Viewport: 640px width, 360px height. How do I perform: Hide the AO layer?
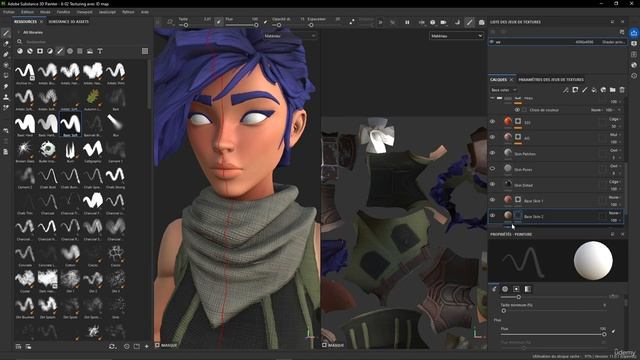pos(492,137)
